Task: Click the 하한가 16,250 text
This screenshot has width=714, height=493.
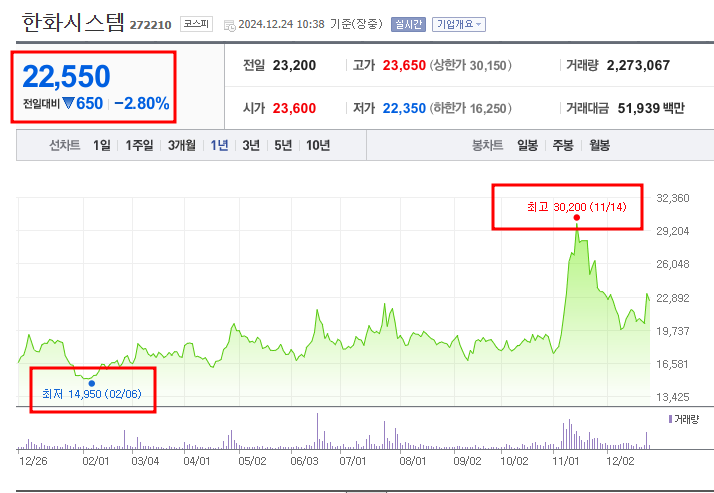Action: 471,108
